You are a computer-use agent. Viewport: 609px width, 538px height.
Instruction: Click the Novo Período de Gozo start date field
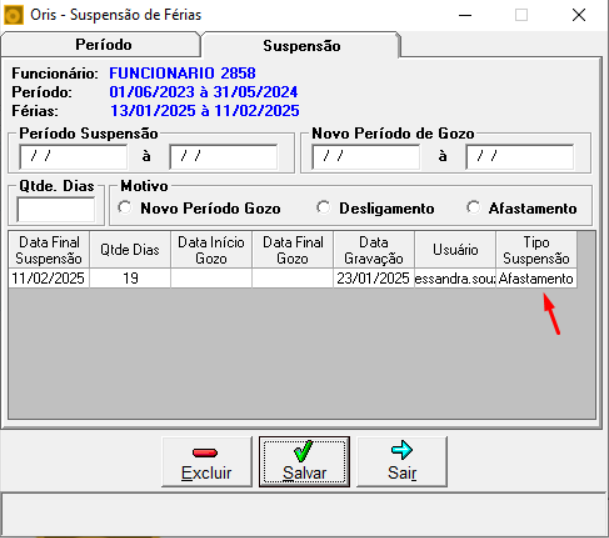pyautogui.click(x=366, y=157)
